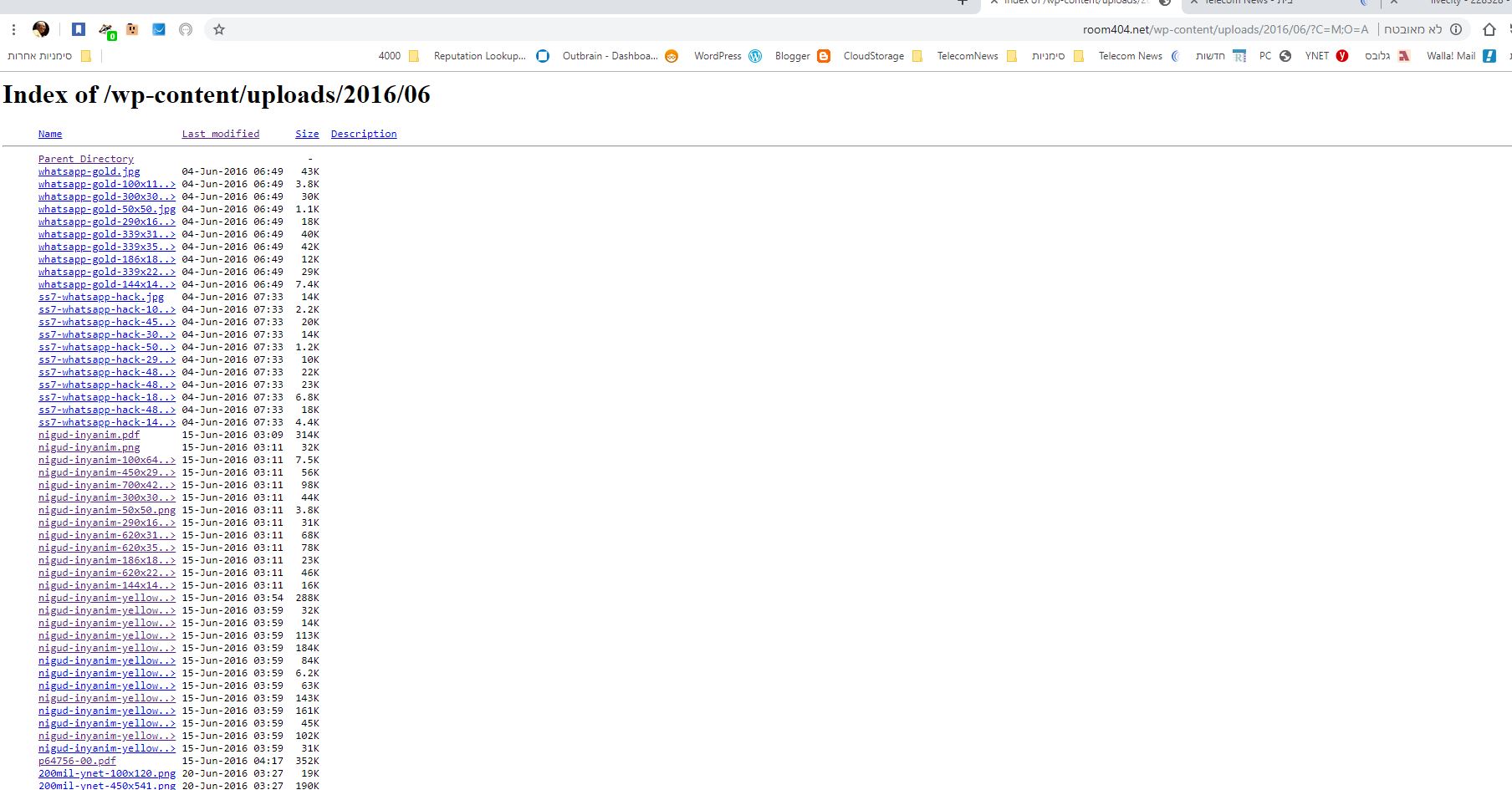Open nigud-inyanim.png file
This screenshot has height=790, width=1512.
89,447
